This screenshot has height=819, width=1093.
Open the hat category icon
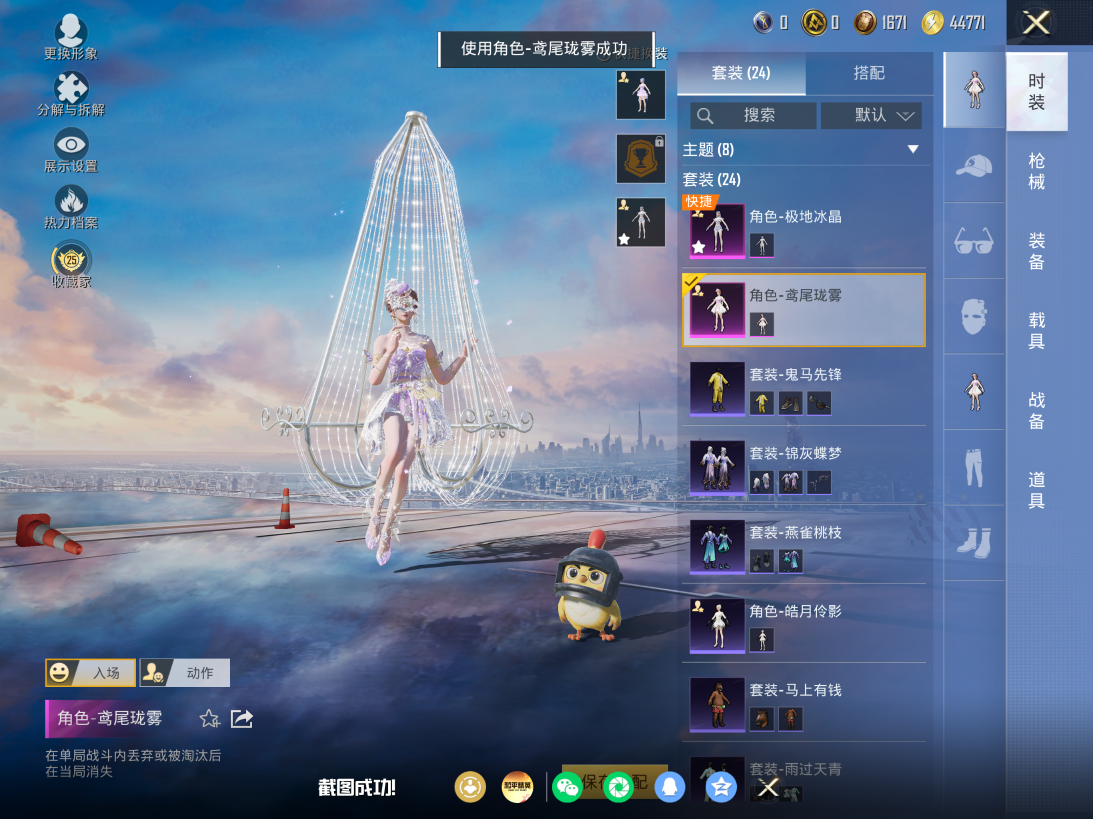point(974,166)
